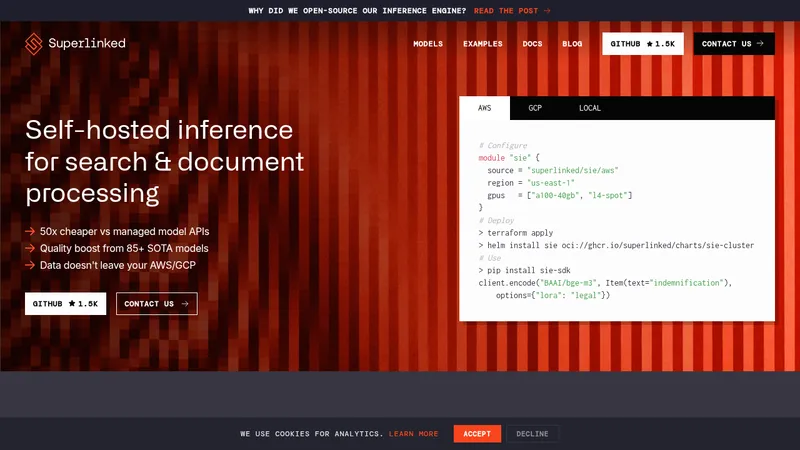Click the GITHUB 1.5K button in header
The height and width of the screenshot is (450, 800).
[642, 44]
